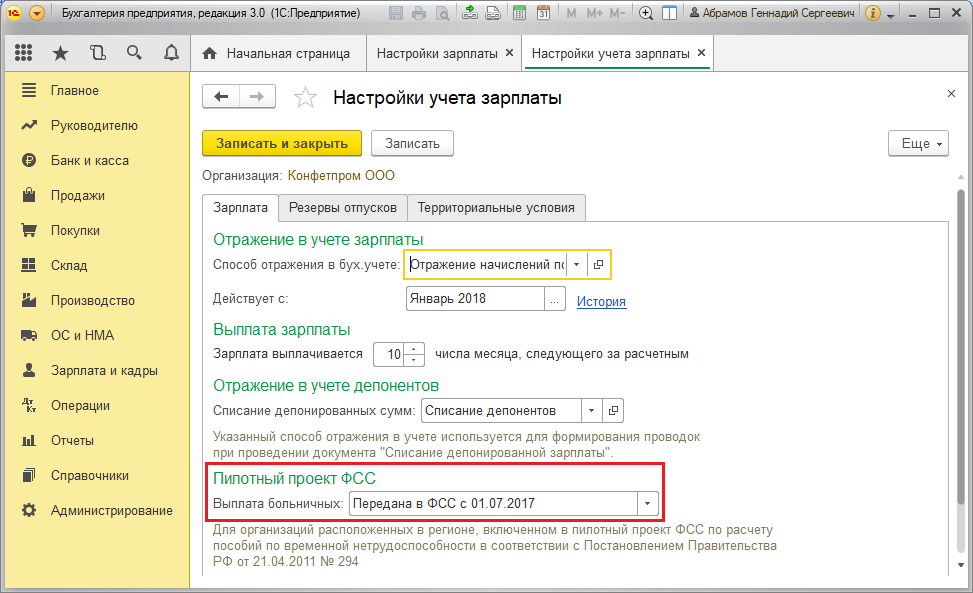Open Способ отражения item via open icon
The height and width of the screenshot is (593, 973).
[598, 265]
